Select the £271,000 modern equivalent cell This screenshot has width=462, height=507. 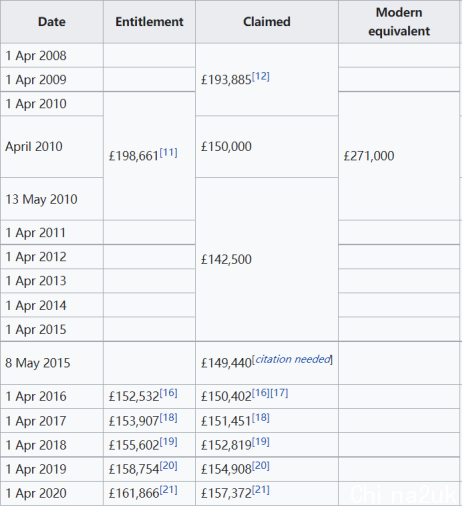click(x=399, y=156)
